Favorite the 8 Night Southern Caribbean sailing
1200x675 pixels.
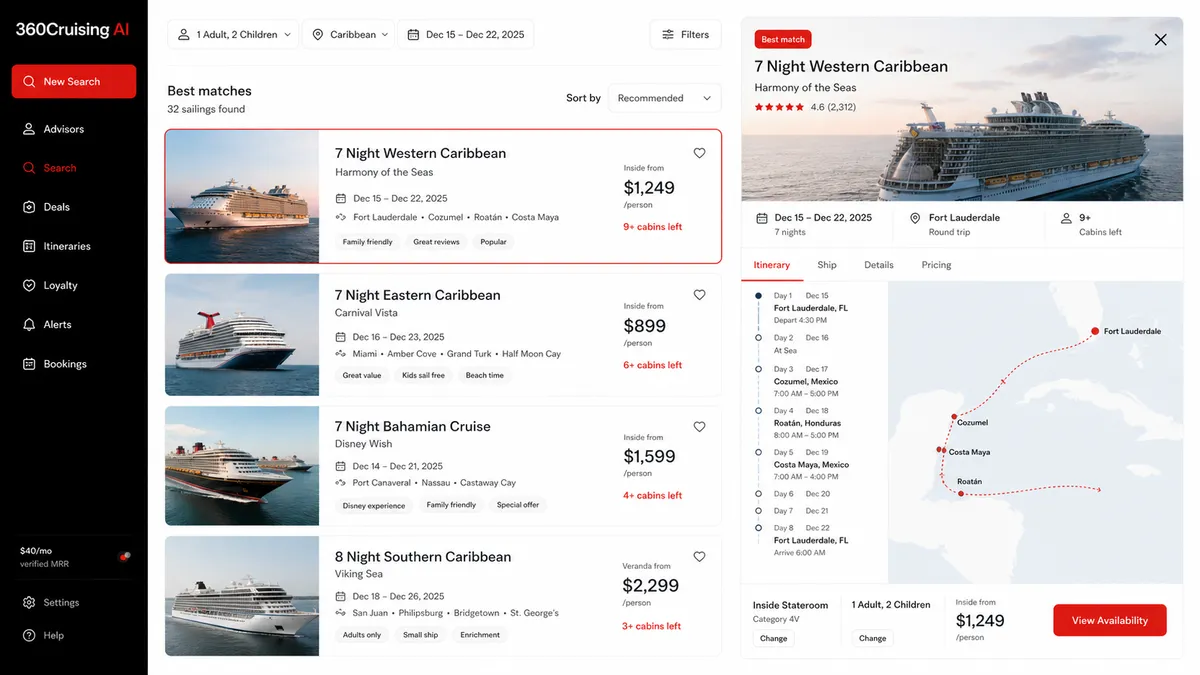pos(699,557)
